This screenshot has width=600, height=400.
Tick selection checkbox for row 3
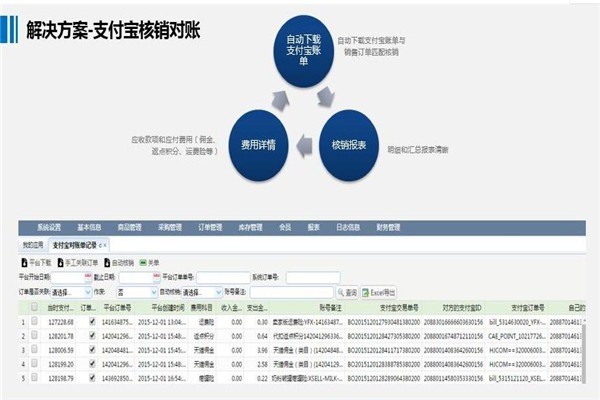(34, 349)
